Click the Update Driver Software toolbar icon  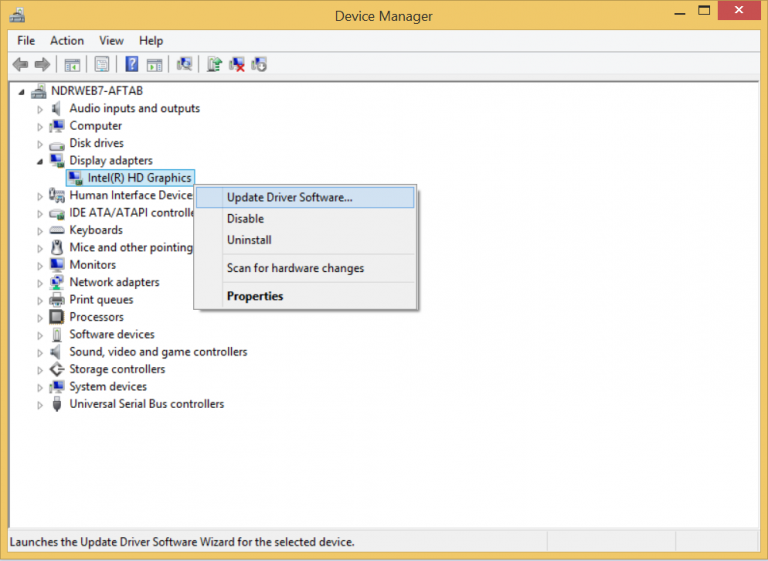[214, 65]
